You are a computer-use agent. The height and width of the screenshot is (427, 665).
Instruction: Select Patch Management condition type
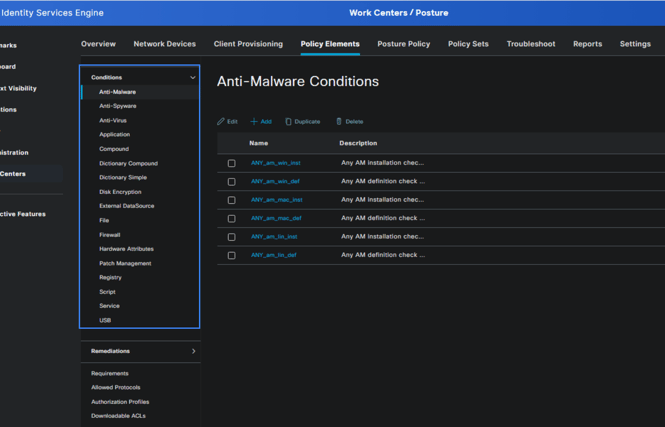125,263
